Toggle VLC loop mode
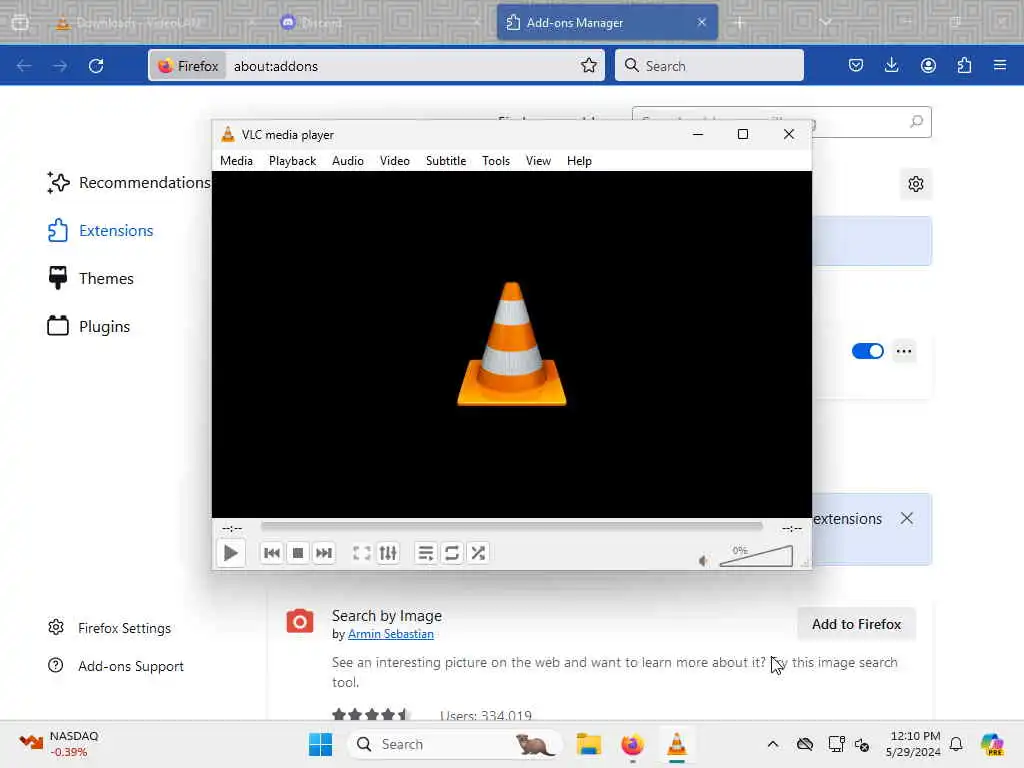The height and width of the screenshot is (768, 1024). [x=452, y=553]
